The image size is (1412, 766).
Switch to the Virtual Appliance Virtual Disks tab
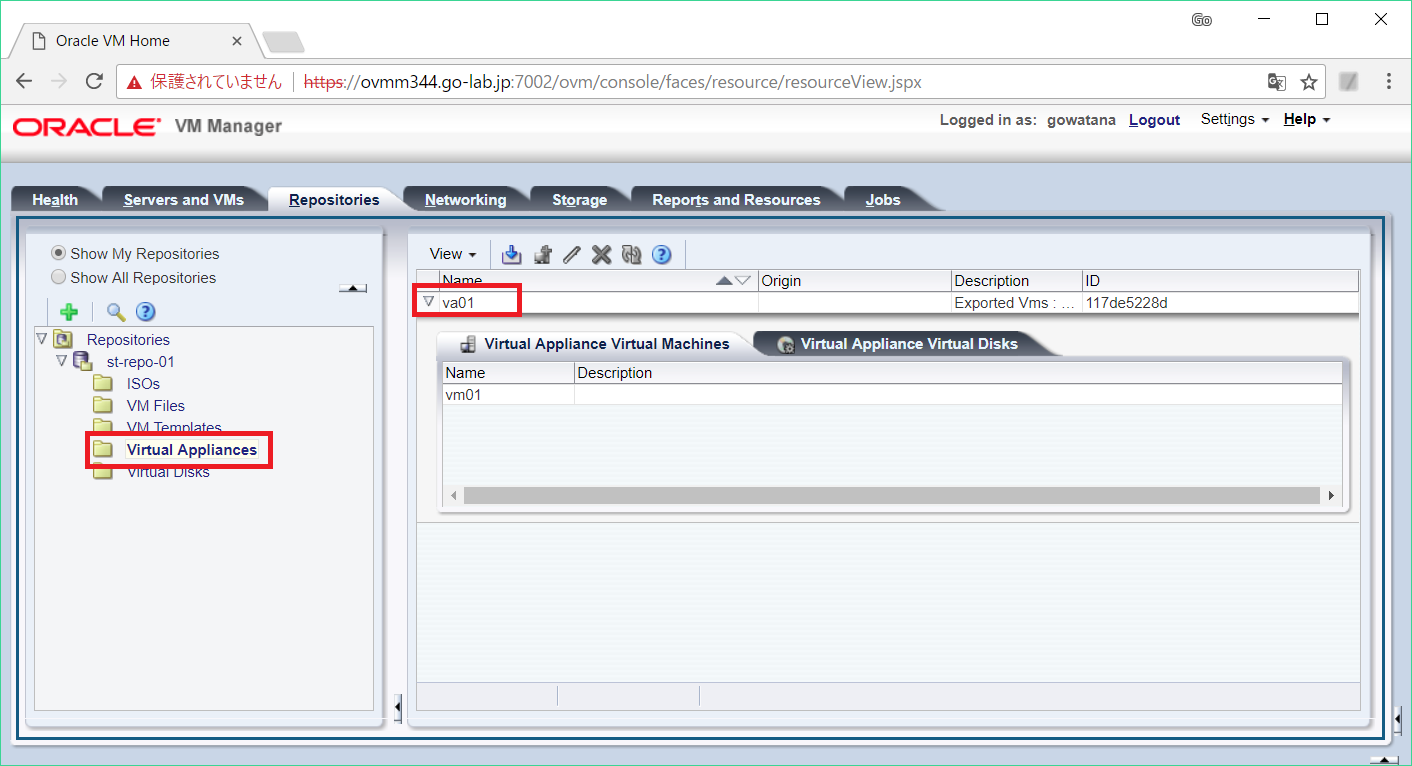click(x=906, y=343)
